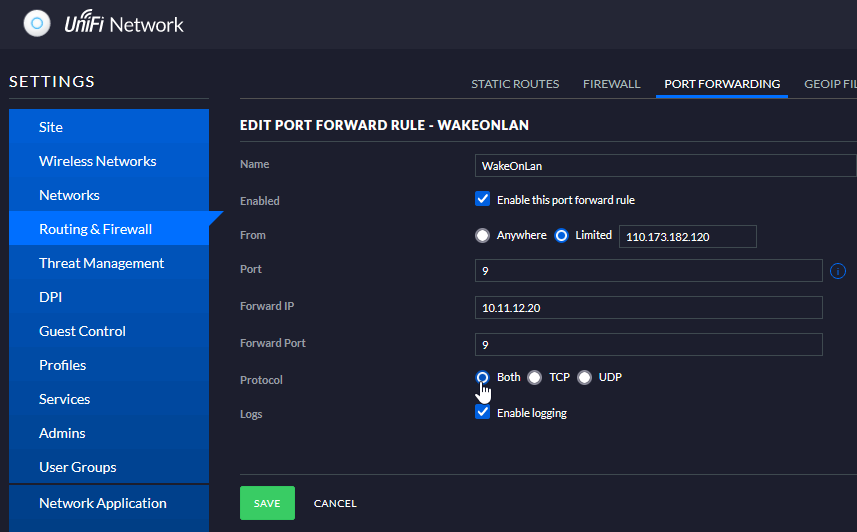The width and height of the screenshot is (857, 532).
Task: Open the Firewall tab
Action: coord(611,84)
